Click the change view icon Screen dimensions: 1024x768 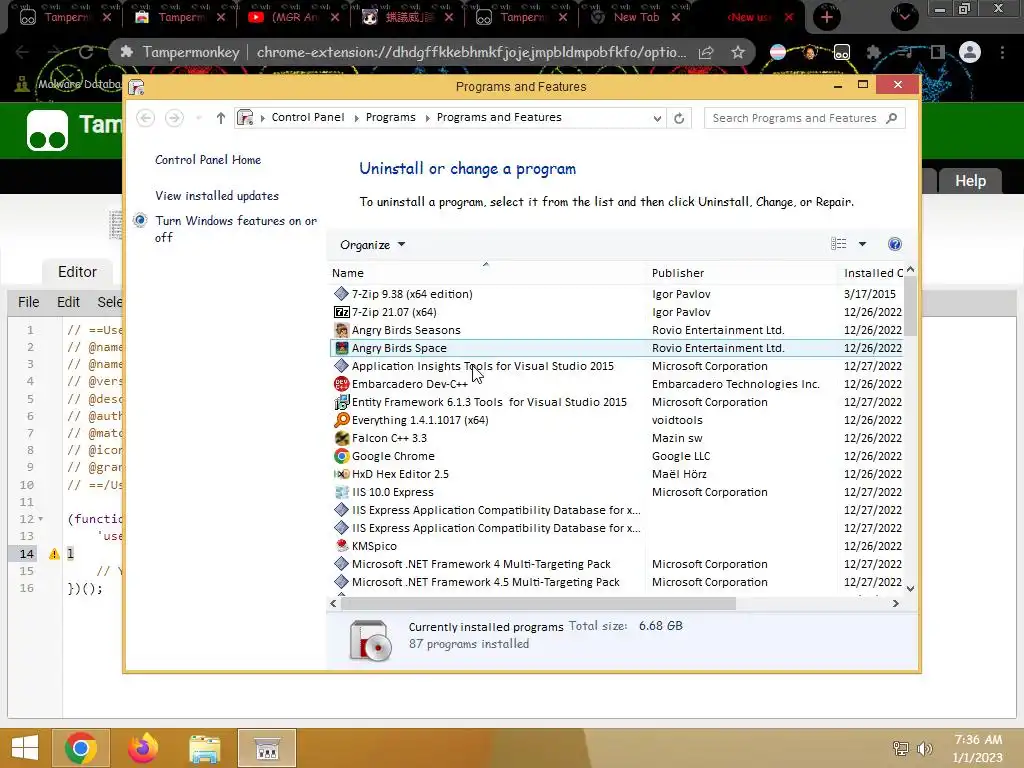[839, 244]
